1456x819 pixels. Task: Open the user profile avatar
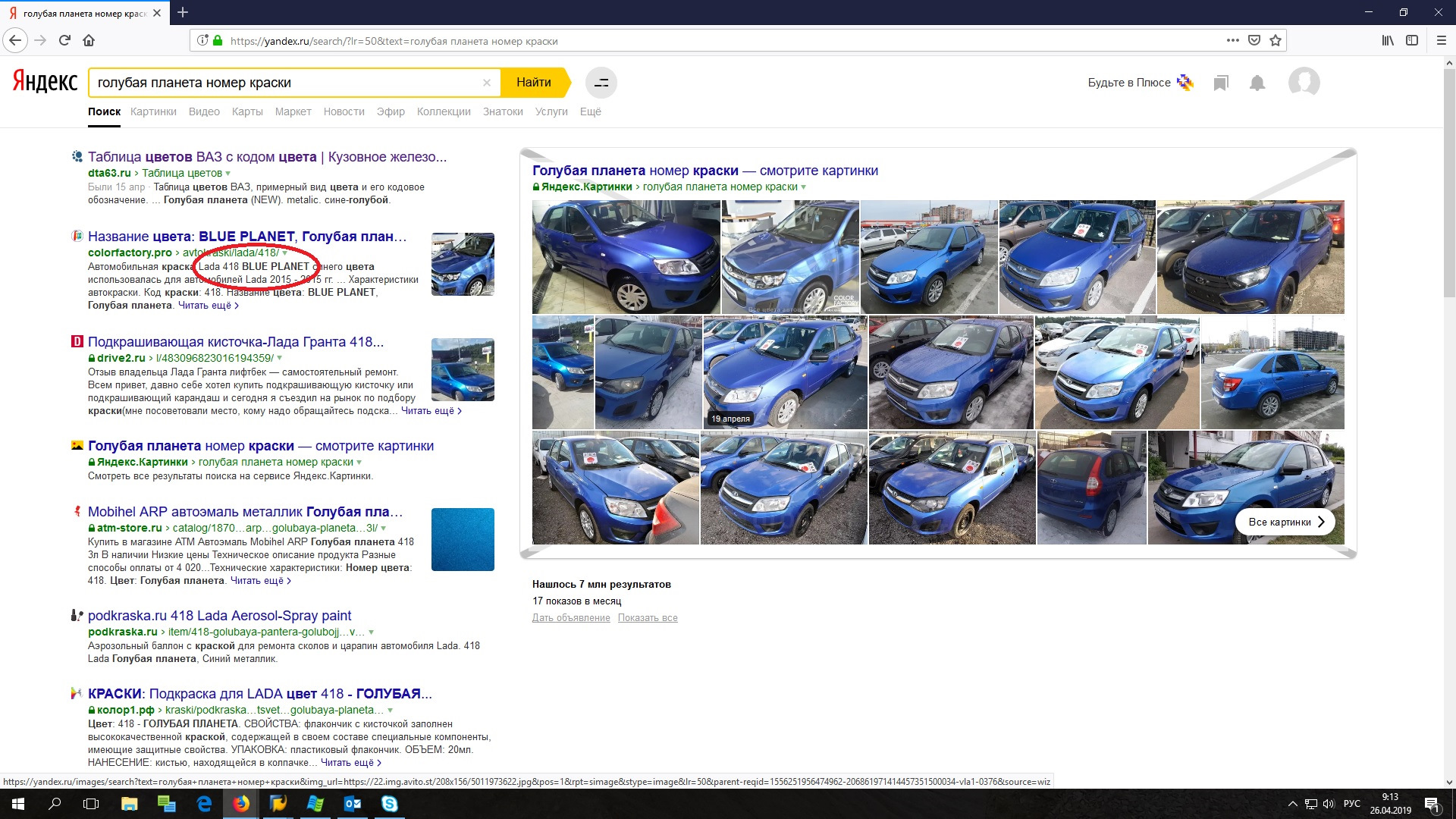1304,82
